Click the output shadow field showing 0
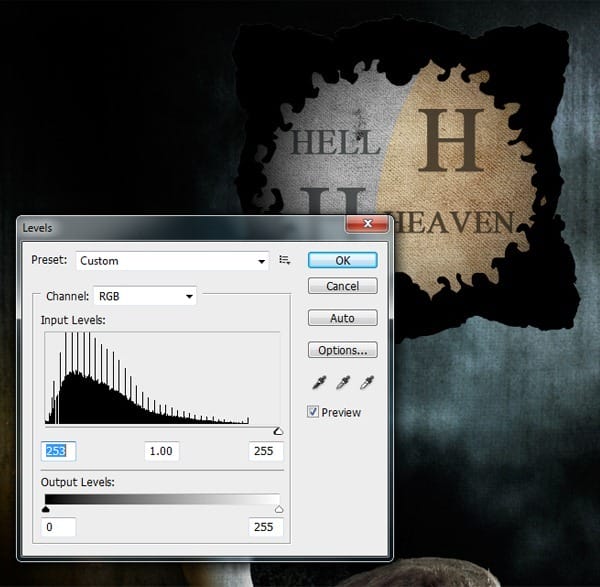The height and width of the screenshot is (587, 600). [58, 527]
